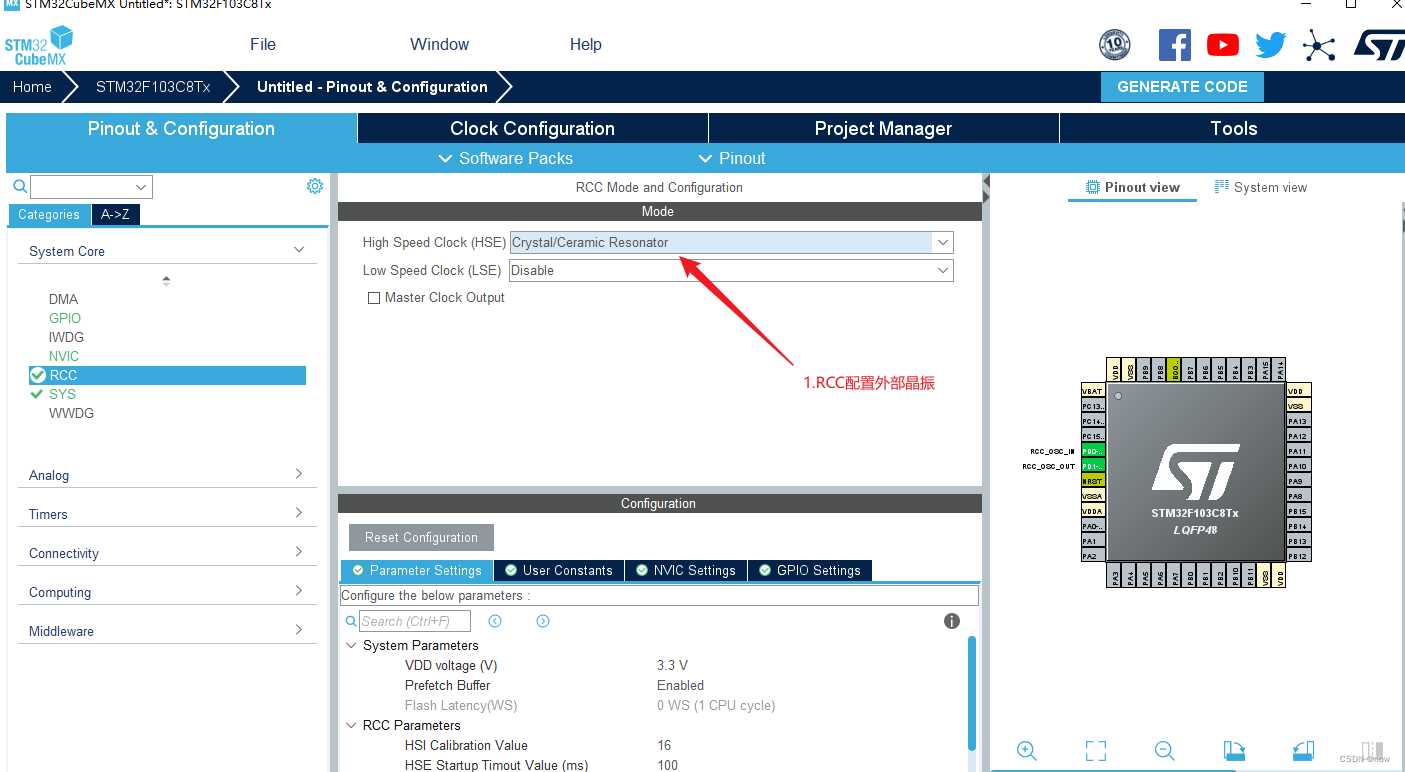Viewport: 1405px width, 772px height.
Task: Rotate chip view counterclockwise
Action: 1302,751
